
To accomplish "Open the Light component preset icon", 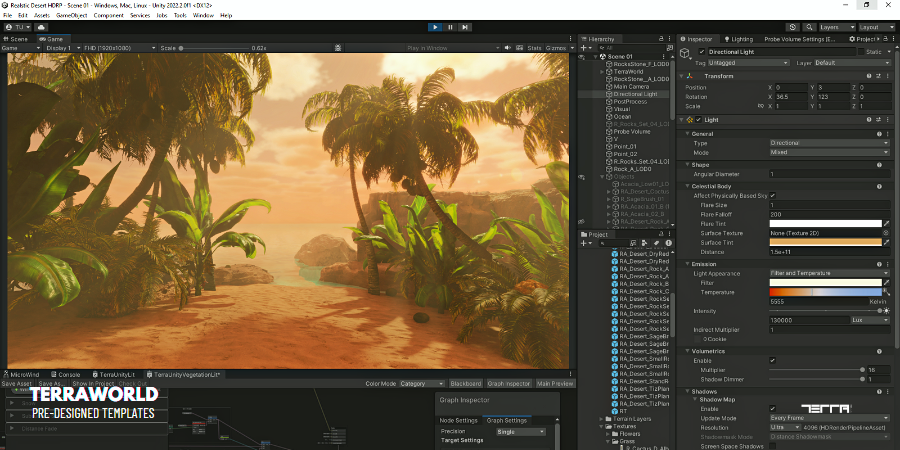I will click(x=879, y=119).
